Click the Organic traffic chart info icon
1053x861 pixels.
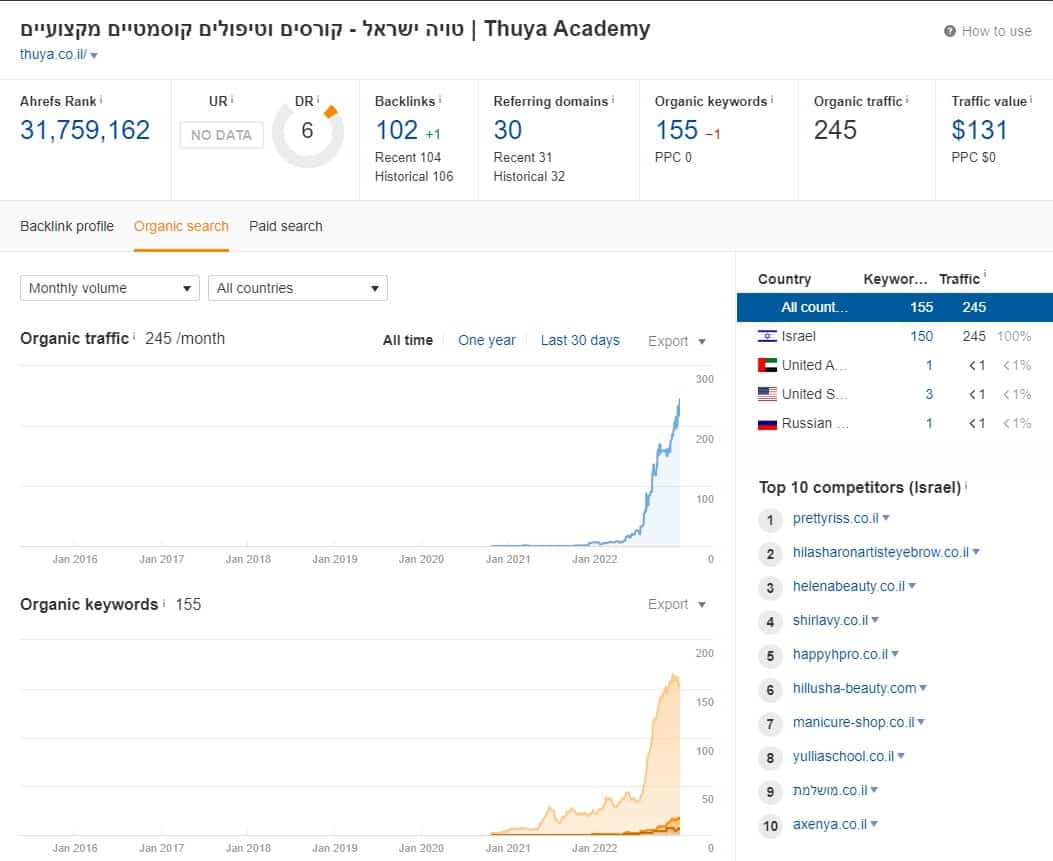(134, 336)
